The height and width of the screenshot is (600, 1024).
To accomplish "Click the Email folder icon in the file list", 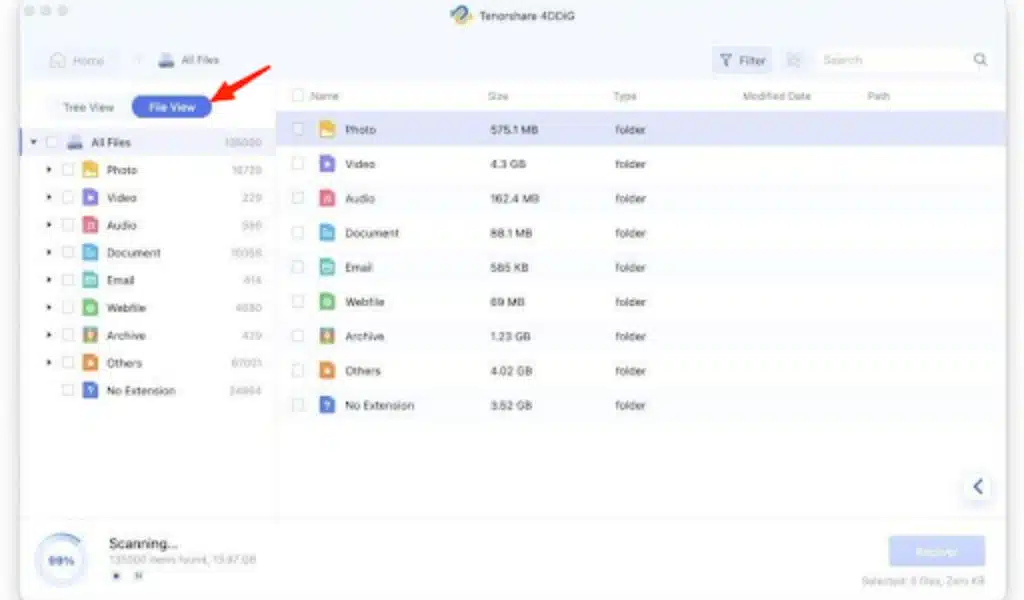I will (325, 267).
